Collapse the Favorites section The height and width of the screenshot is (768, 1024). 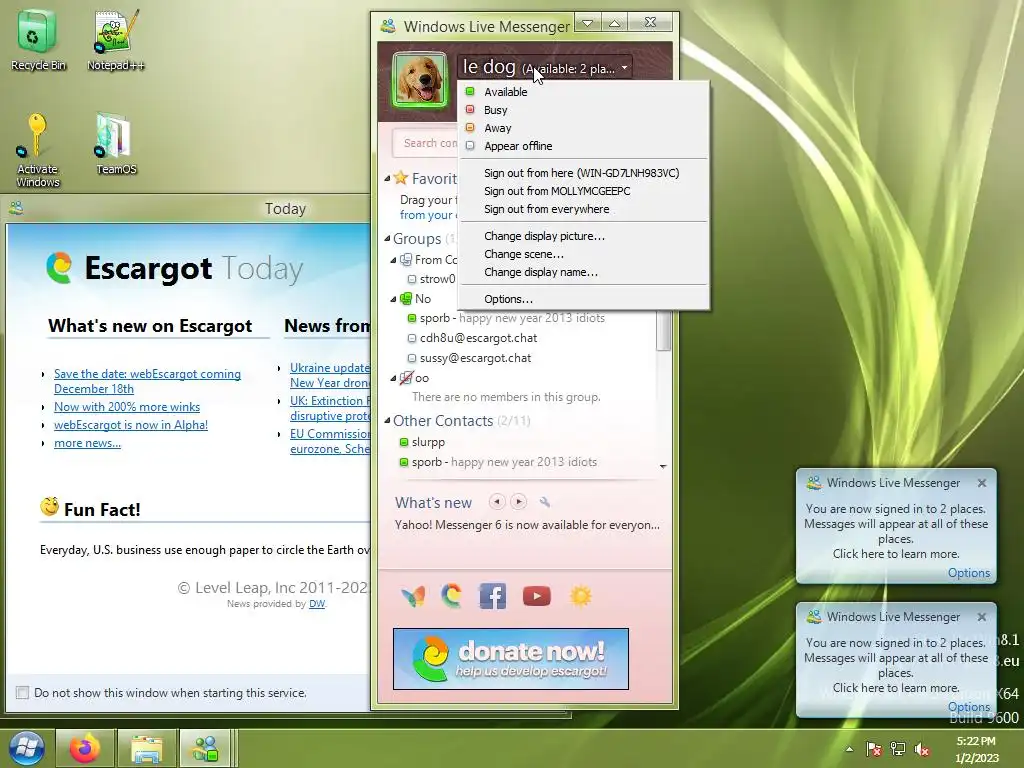click(x=387, y=178)
